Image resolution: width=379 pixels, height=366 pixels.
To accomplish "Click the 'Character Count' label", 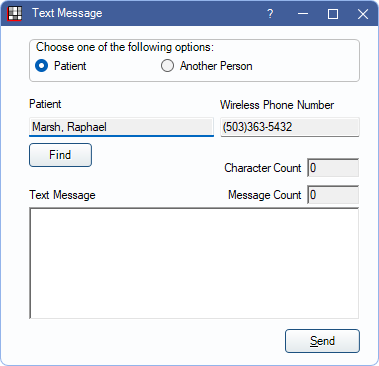I will tap(263, 168).
